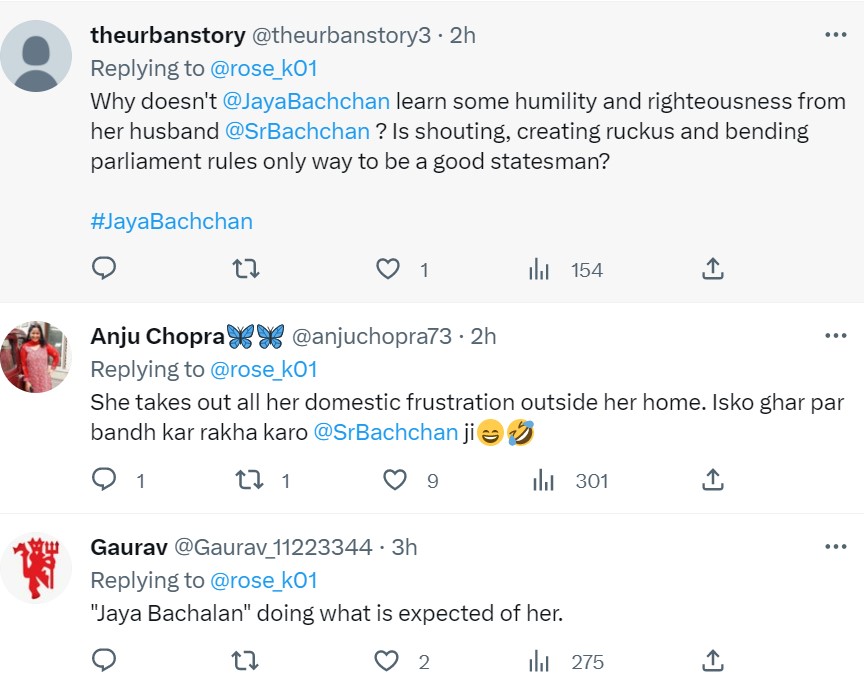Reply to Anju Chopra's tweet
The width and height of the screenshot is (864, 688).
coord(104,480)
